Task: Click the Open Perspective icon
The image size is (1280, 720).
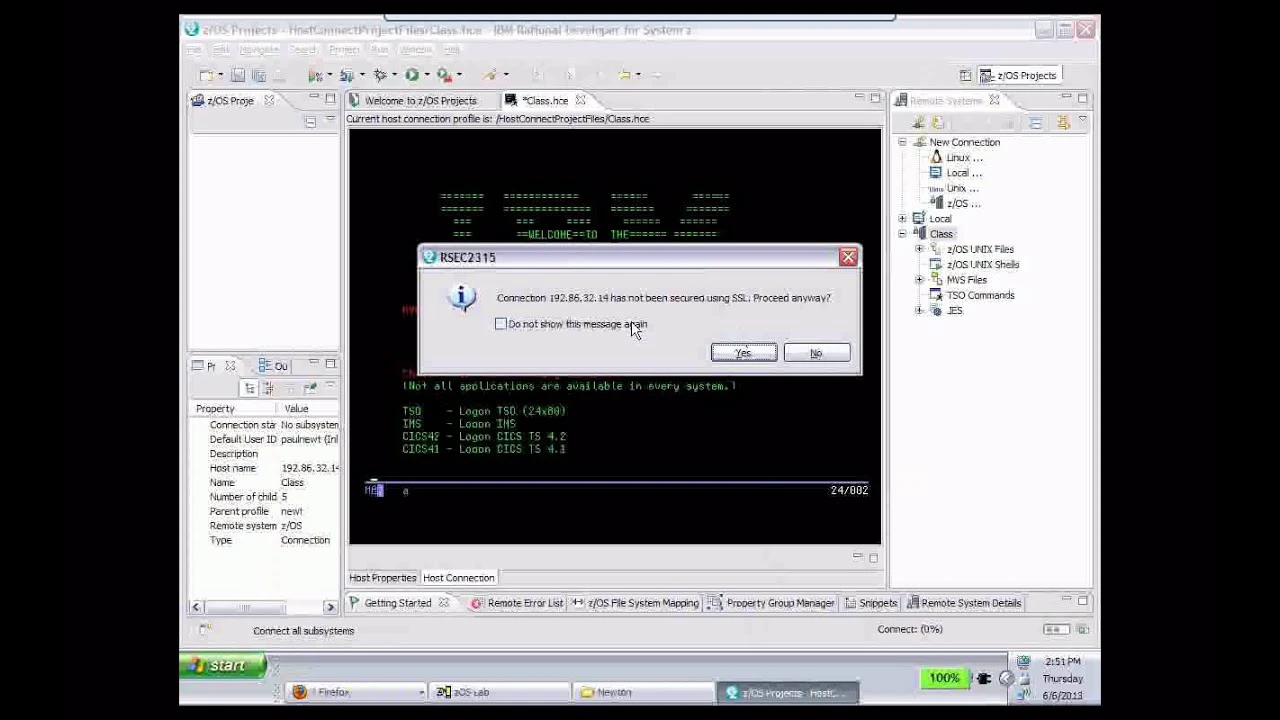Action: (x=965, y=76)
